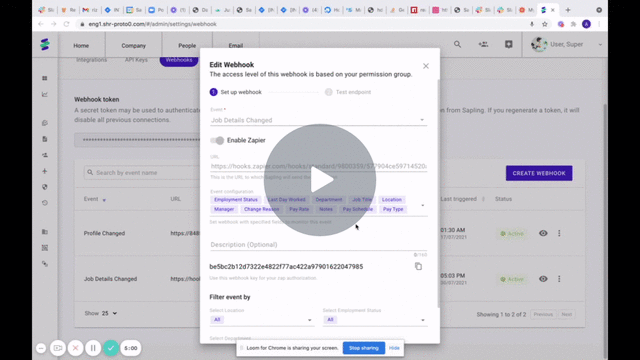Click the Description (Optional) field
Viewport: 640px width, 360px height.
(x=318, y=244)
